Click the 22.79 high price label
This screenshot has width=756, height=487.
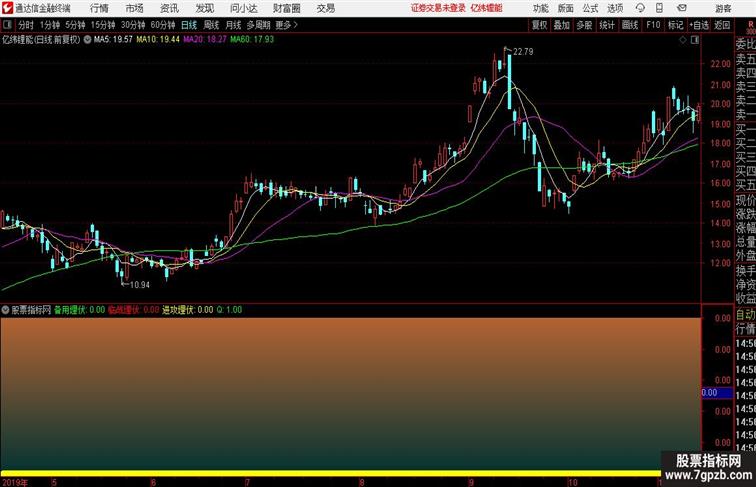click(523, 52)
